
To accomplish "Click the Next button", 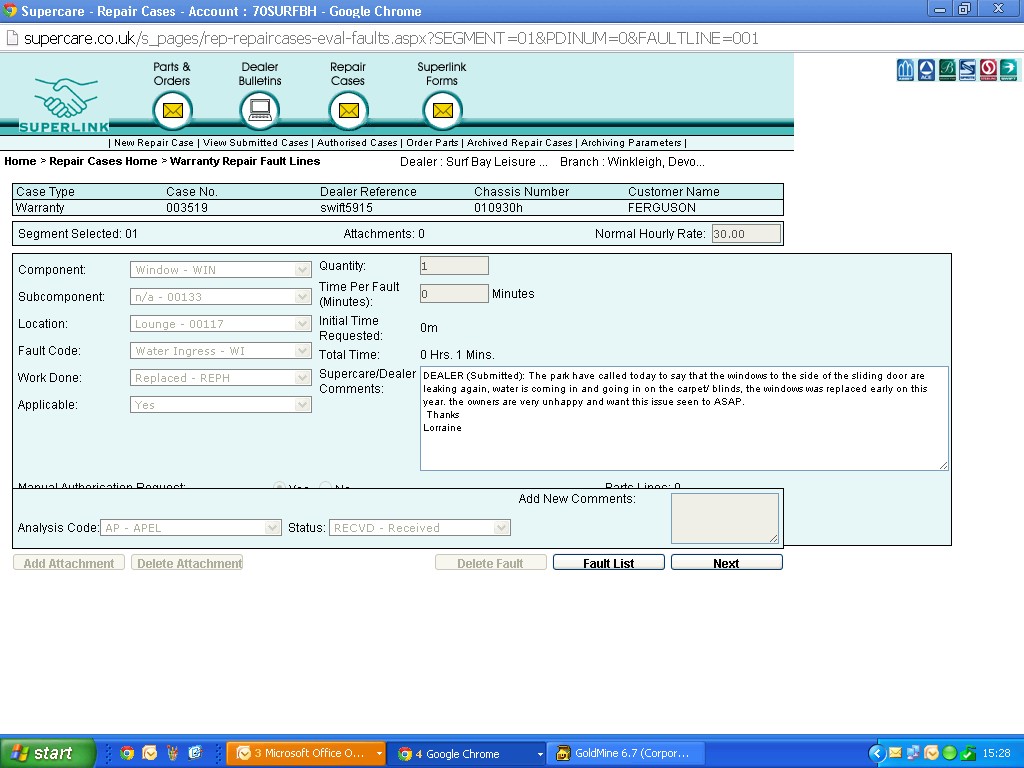I will (726, 563).
